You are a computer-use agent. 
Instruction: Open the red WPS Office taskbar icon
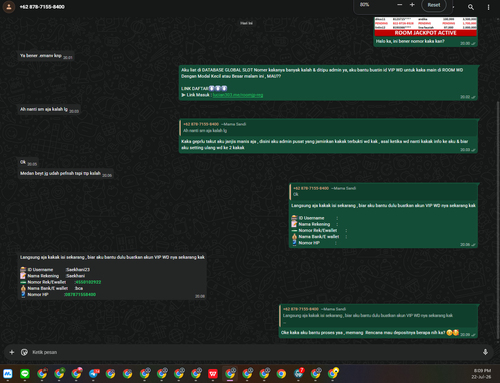(213, 374)
